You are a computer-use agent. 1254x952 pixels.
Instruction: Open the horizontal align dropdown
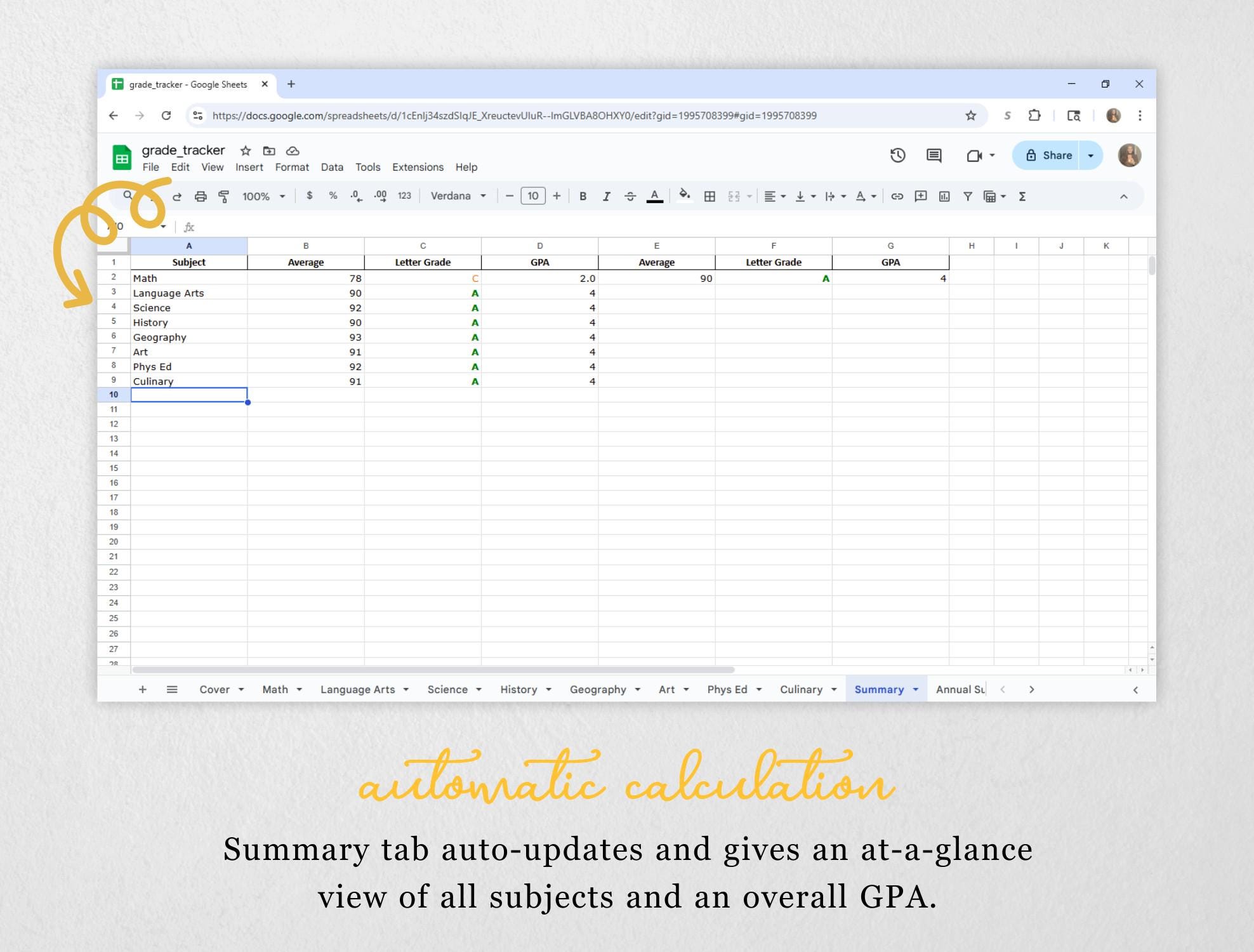(775, 197)
